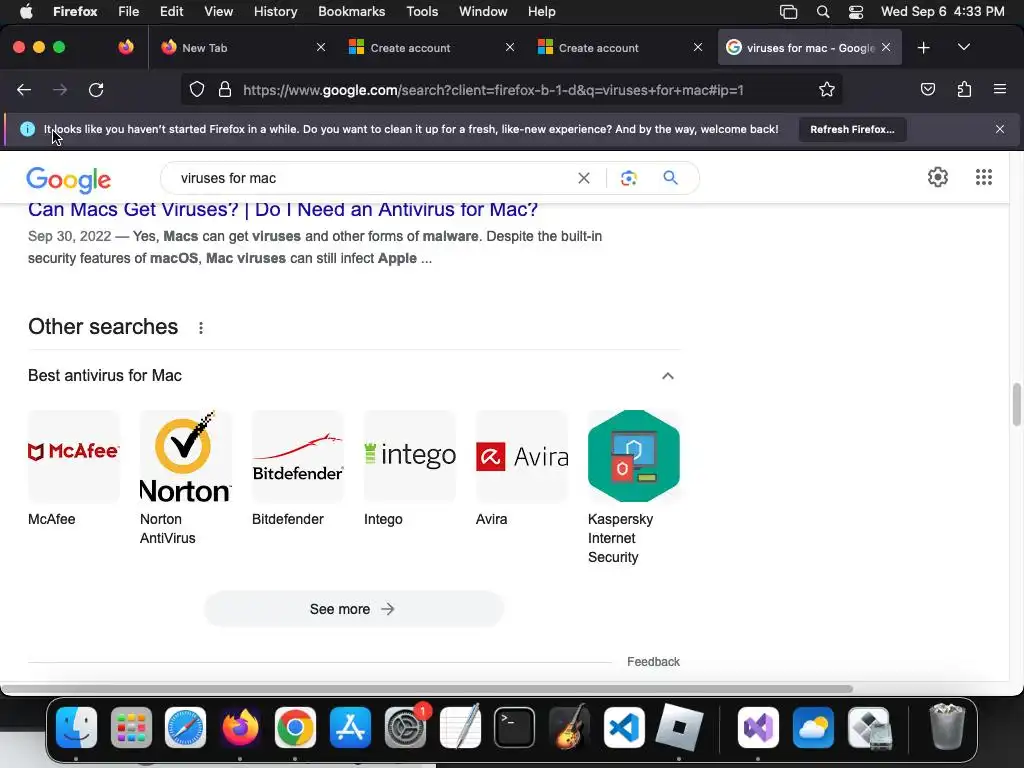Open the Tools menu
The height and width of the screenshot is (768, 1024).
422,11
